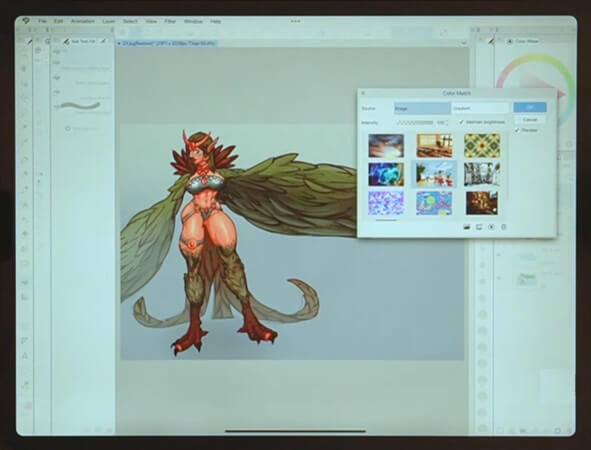Click the folder icon below thumbnails

[467, 227]
